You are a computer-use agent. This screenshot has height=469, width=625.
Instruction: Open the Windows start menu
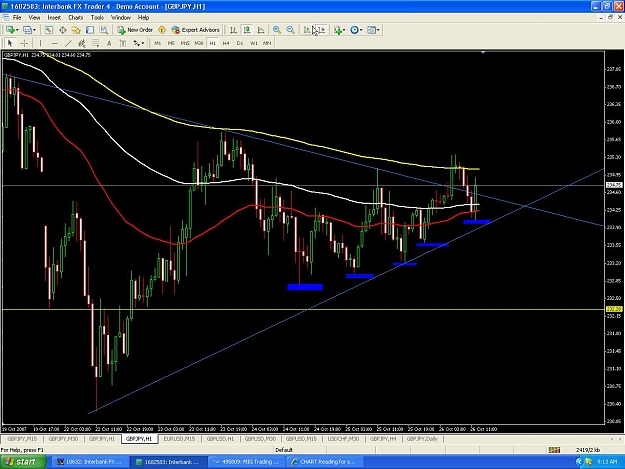(x=23, y=462)
